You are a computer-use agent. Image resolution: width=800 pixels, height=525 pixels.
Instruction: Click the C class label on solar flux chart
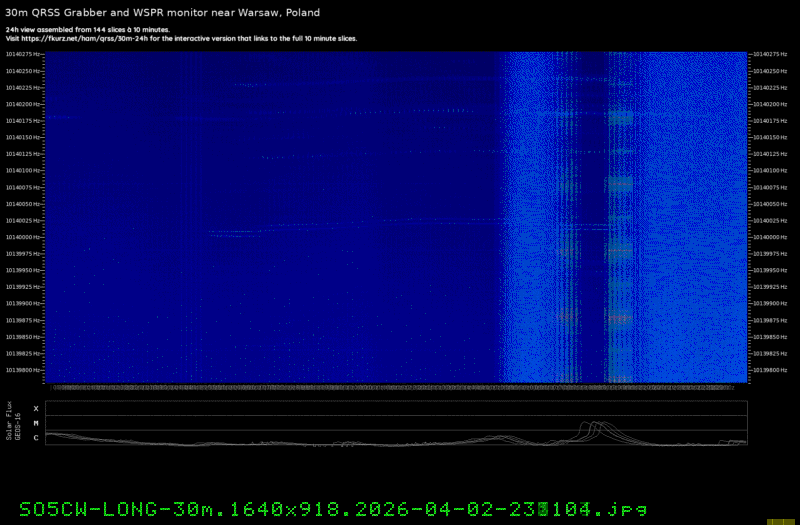tap(36, 437)
